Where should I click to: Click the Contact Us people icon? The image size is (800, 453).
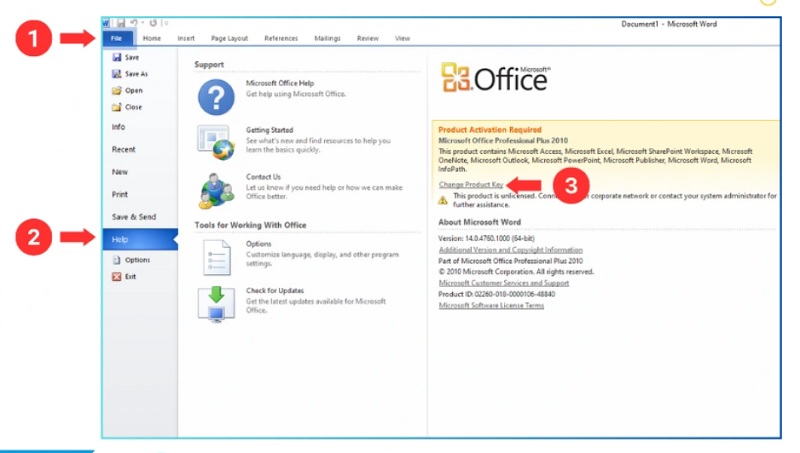point(216,191)
